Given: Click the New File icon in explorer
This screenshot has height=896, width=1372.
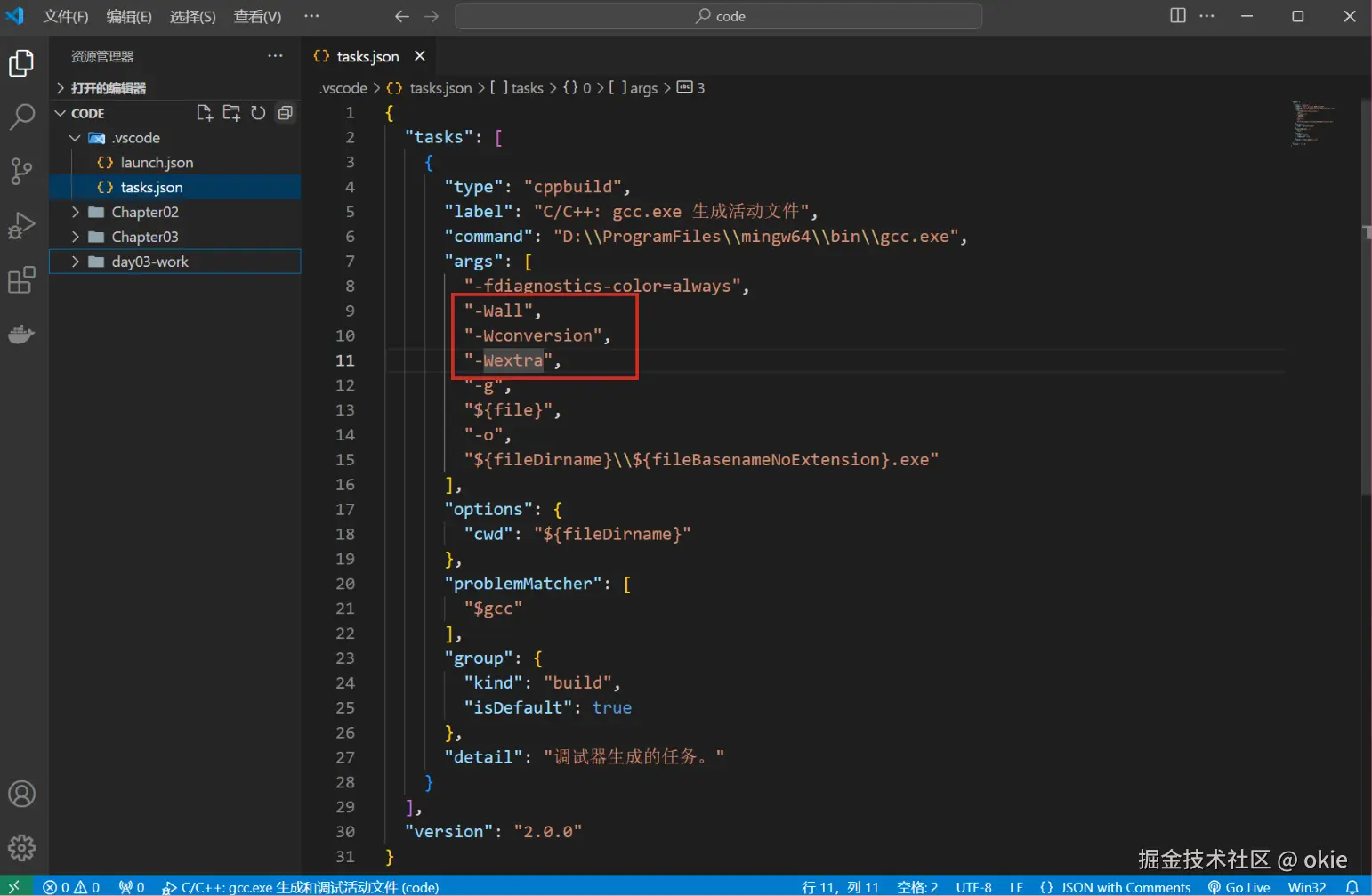Looking at the screenshot, I should 205,113.
